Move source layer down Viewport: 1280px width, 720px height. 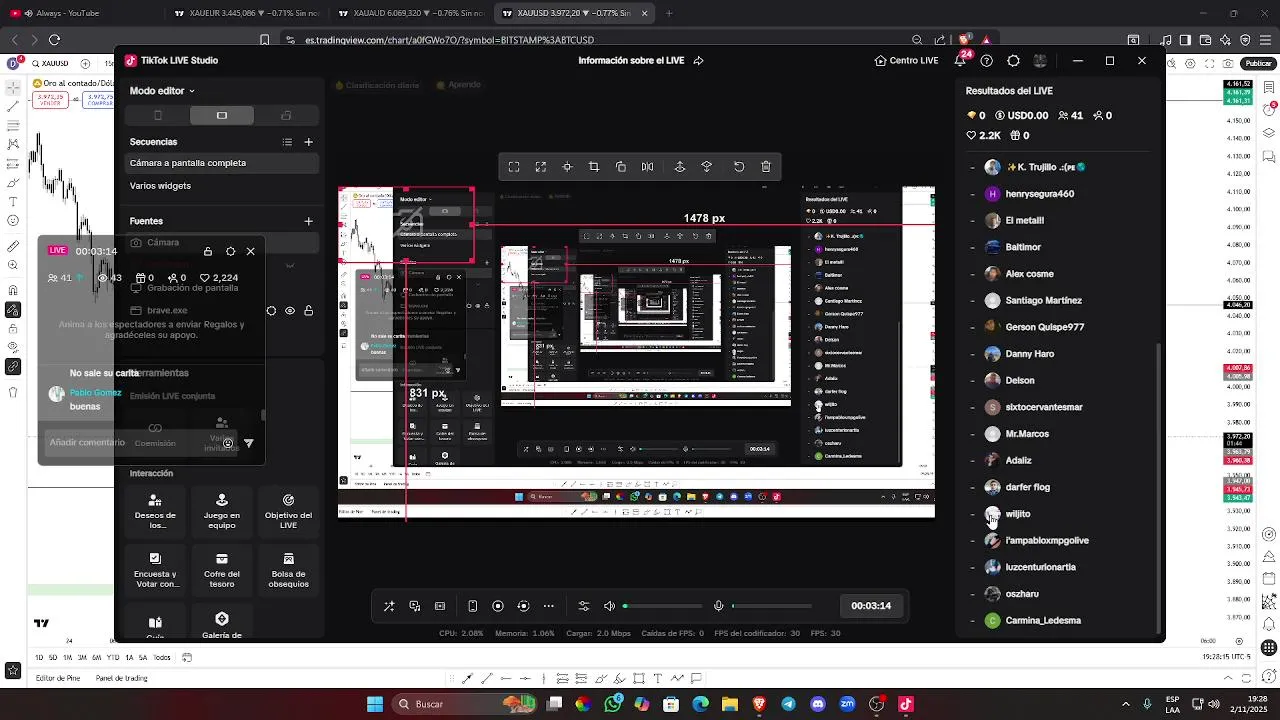point(707,167)
